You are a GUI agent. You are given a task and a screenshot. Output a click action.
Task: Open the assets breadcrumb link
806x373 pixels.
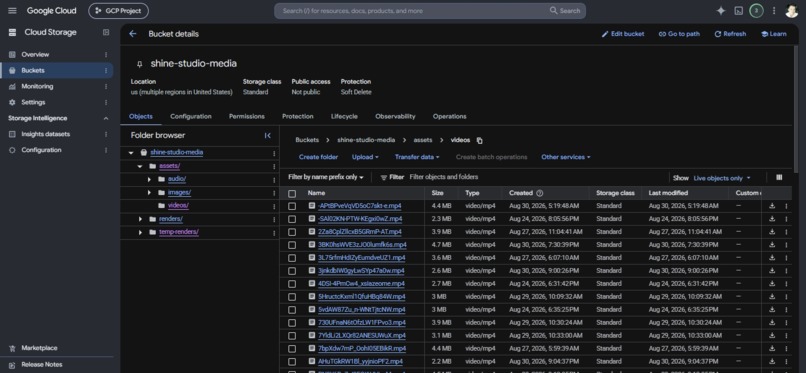coord(423,140)
